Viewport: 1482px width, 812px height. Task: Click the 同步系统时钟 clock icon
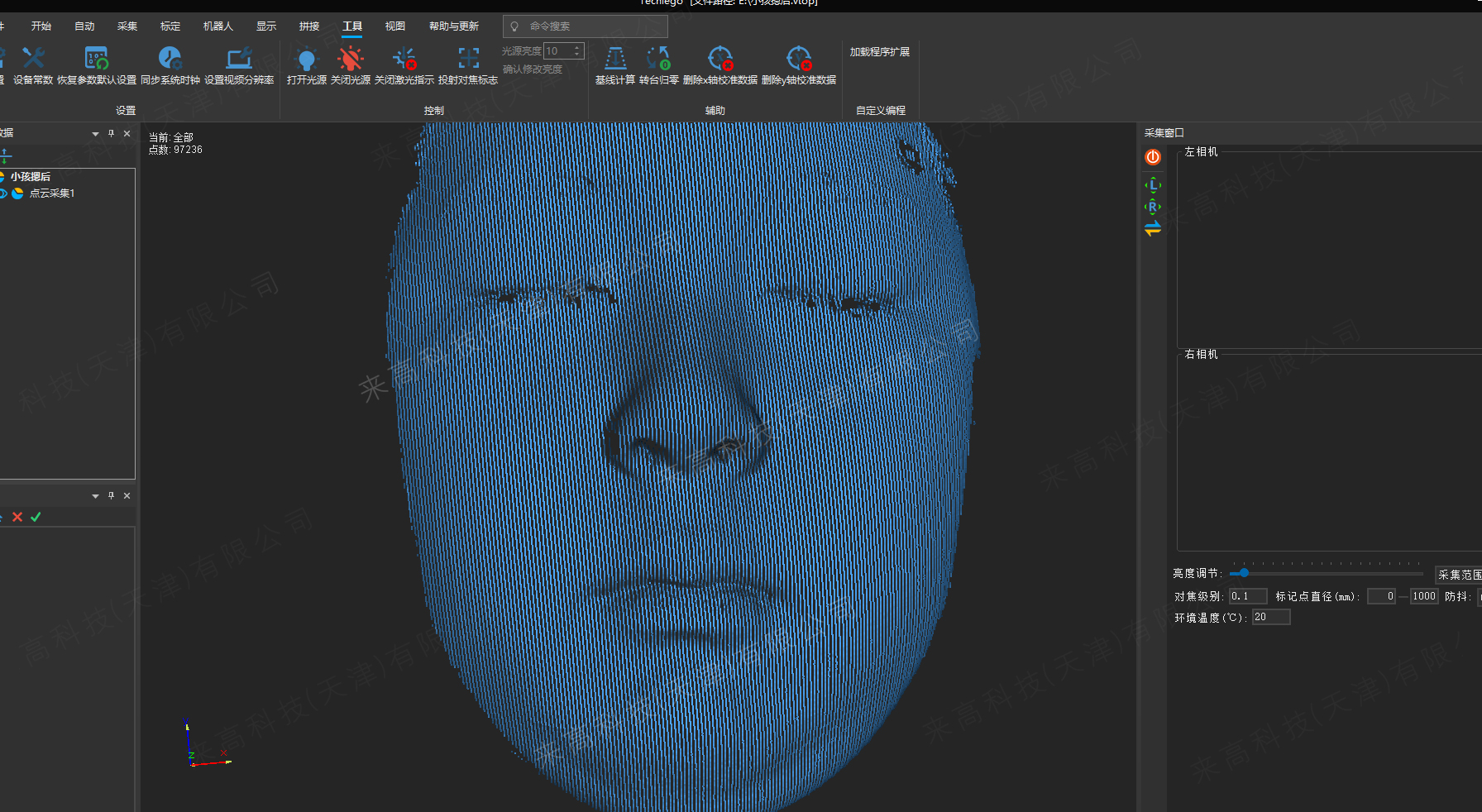coord(170,60)
